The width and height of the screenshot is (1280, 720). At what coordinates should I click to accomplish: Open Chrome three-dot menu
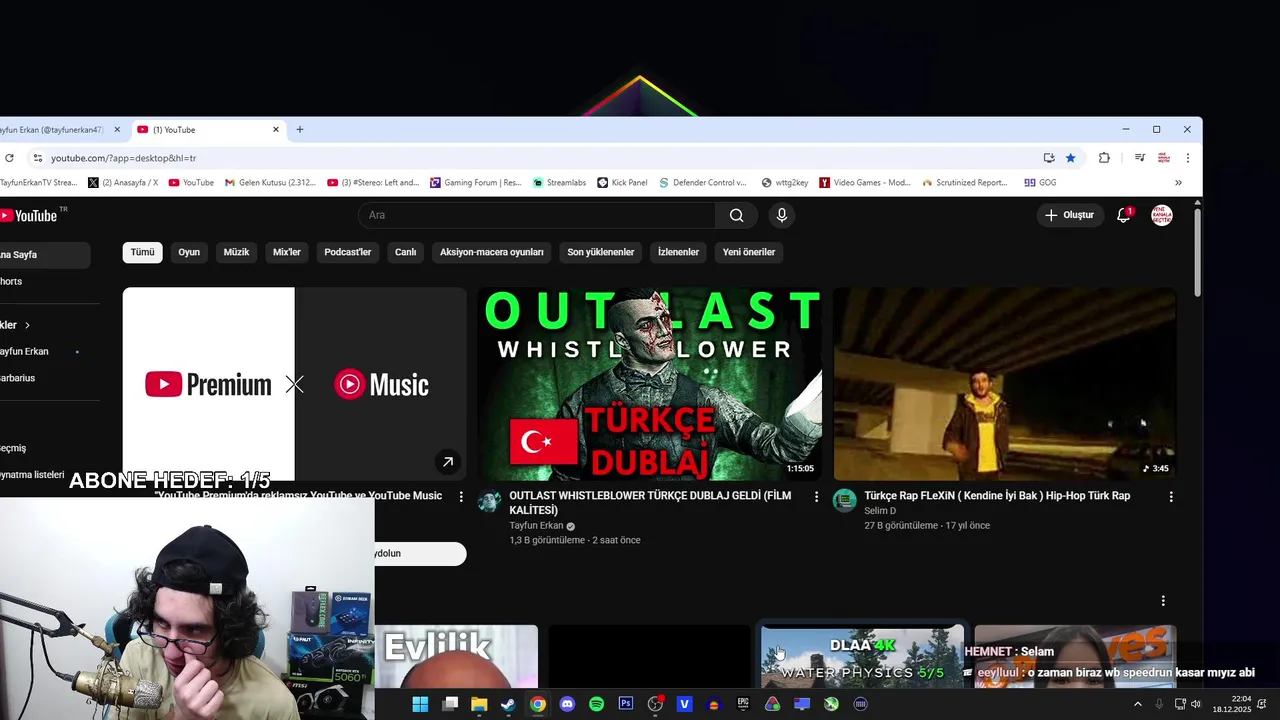(1188, 158)
